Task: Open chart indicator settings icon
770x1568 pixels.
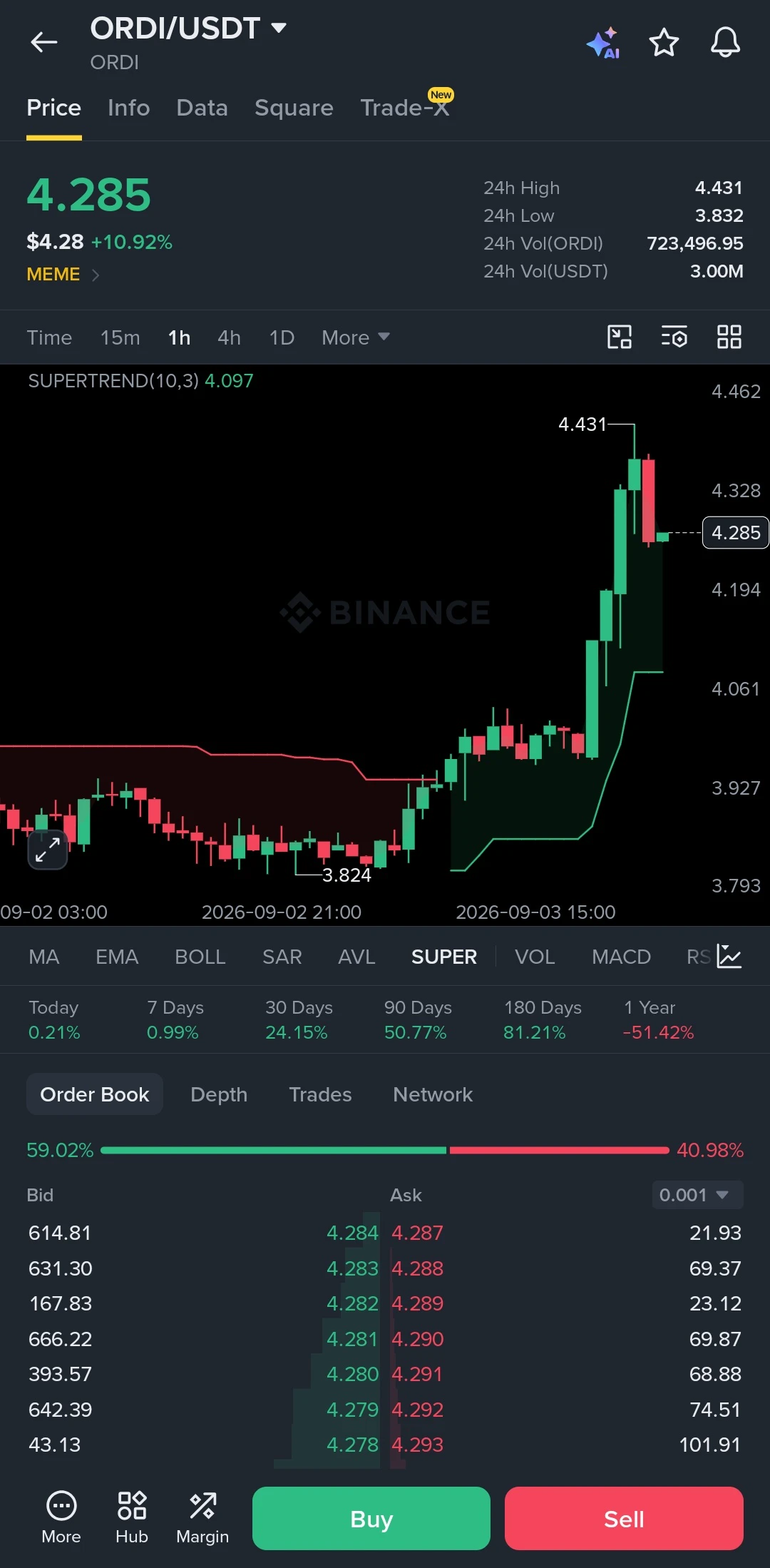Action: [x=674, y=337]
